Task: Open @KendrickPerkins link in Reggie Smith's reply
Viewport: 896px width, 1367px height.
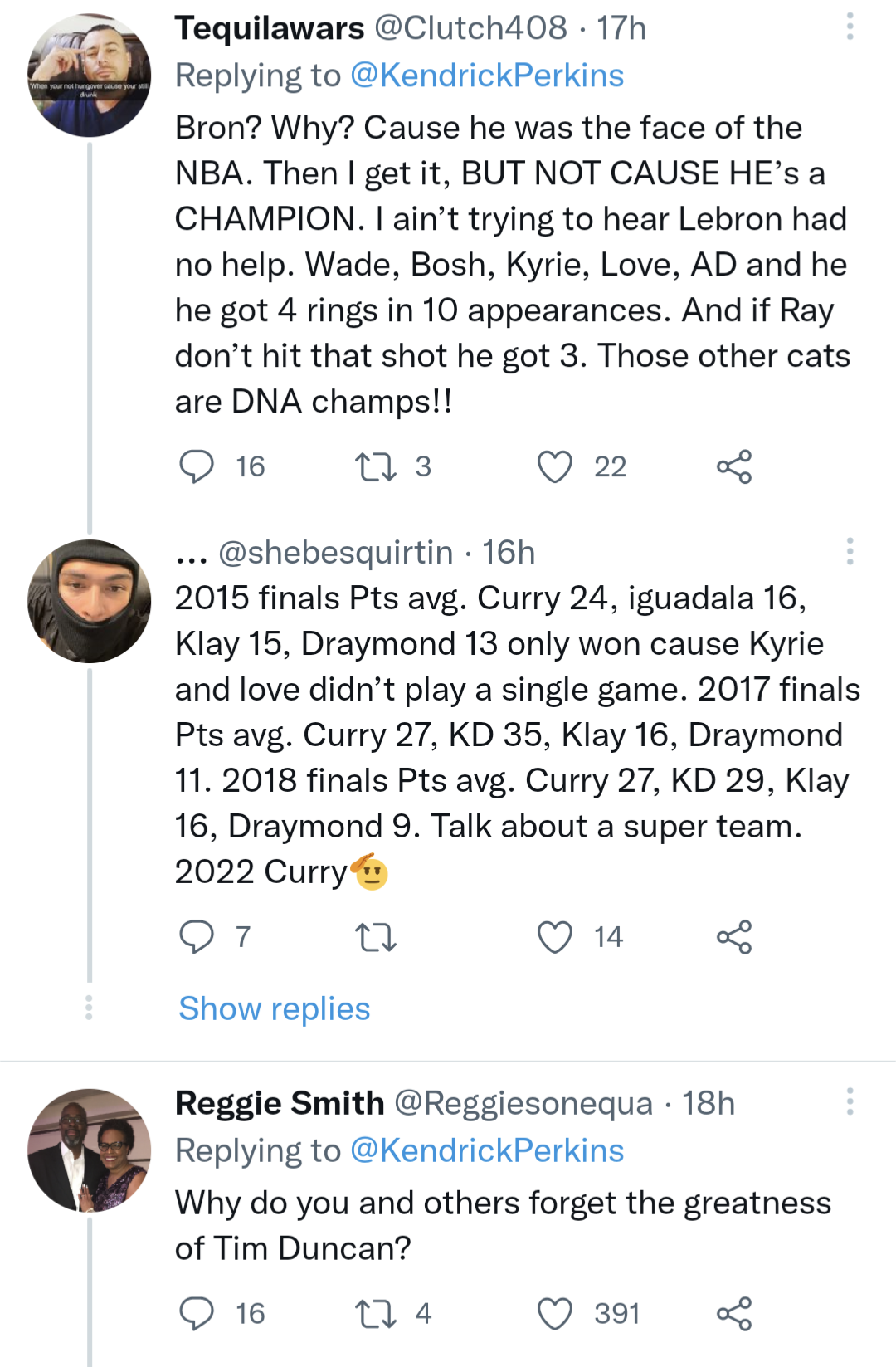Action: [487, 1150]
